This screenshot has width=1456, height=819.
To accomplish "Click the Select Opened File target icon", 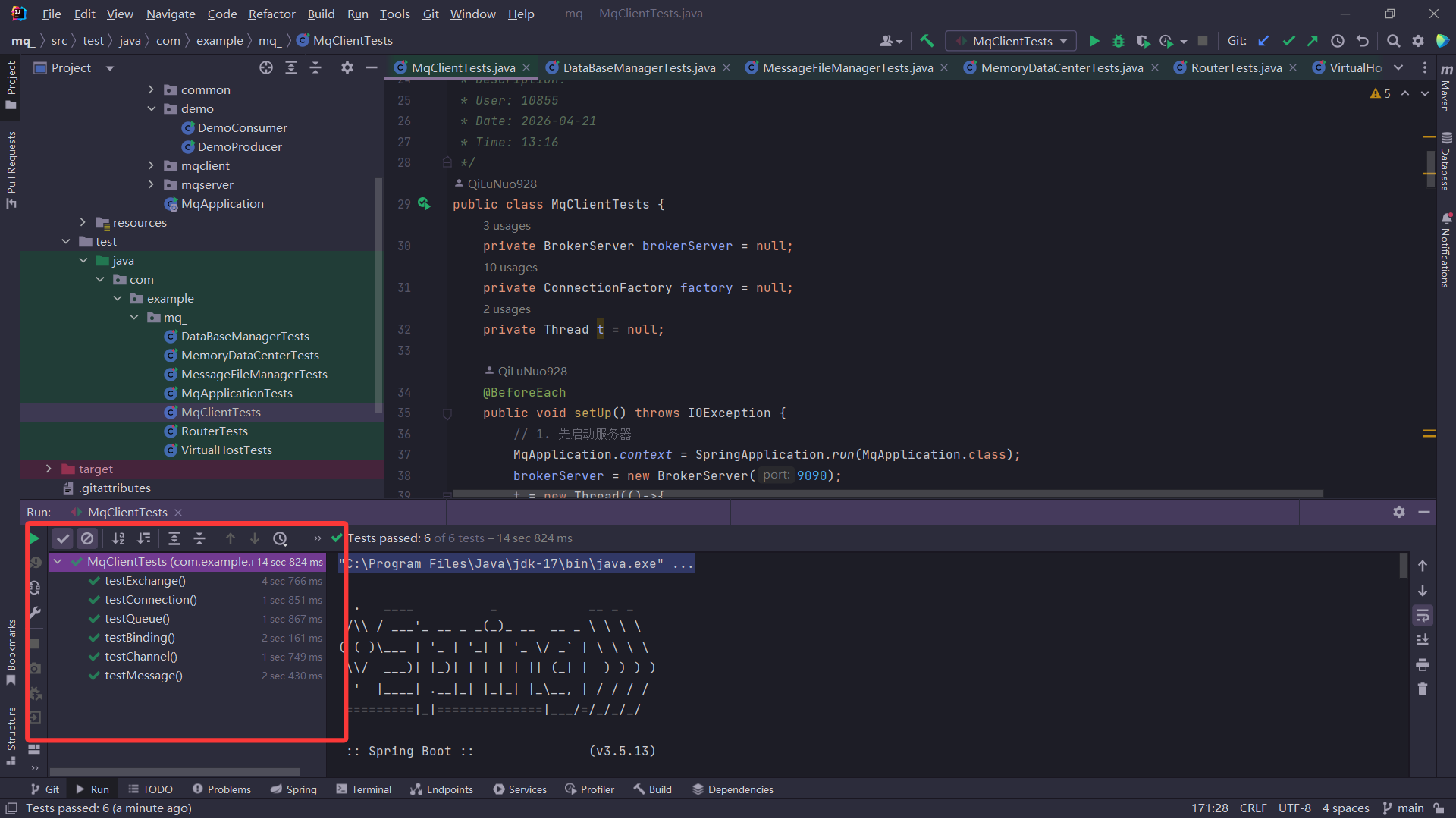I will (x=266, y=68).
